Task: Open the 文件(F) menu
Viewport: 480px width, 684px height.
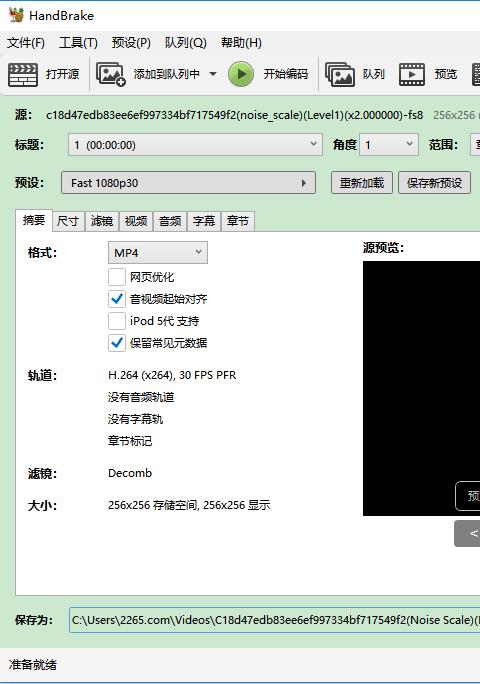Action: (26, 43)
